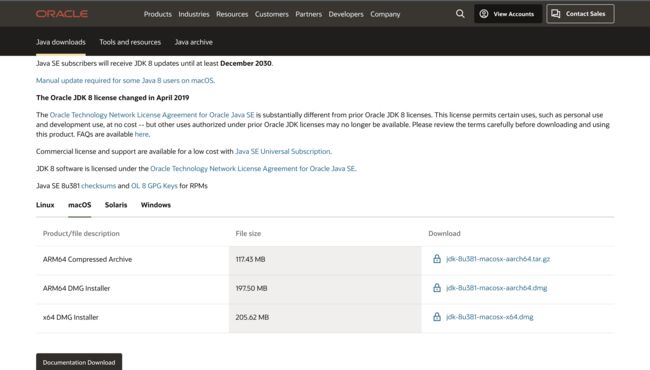Screen dimensions: 650x370
Task: Download jdk-8u381-macosx-x64.dmg file
Action: pyautogui.click(x=490, y=317)
